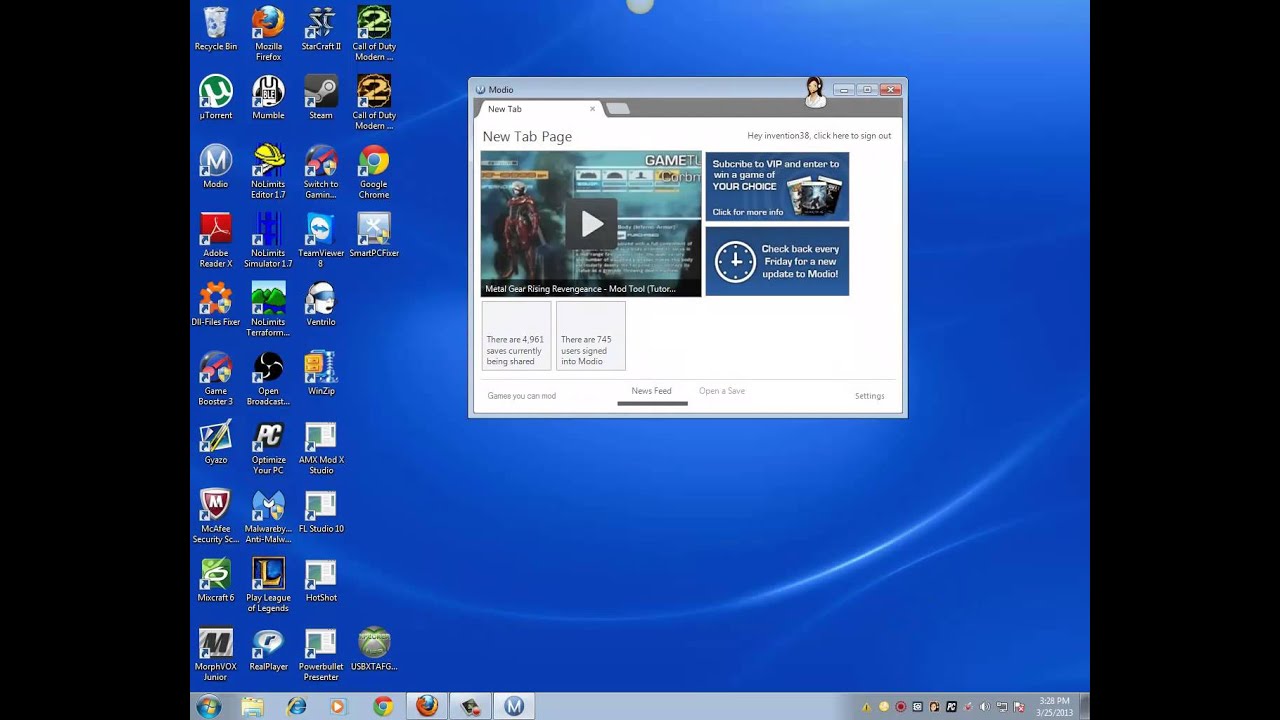
Task: Select the FL Studio 10 icon
Action: [321, 512]
